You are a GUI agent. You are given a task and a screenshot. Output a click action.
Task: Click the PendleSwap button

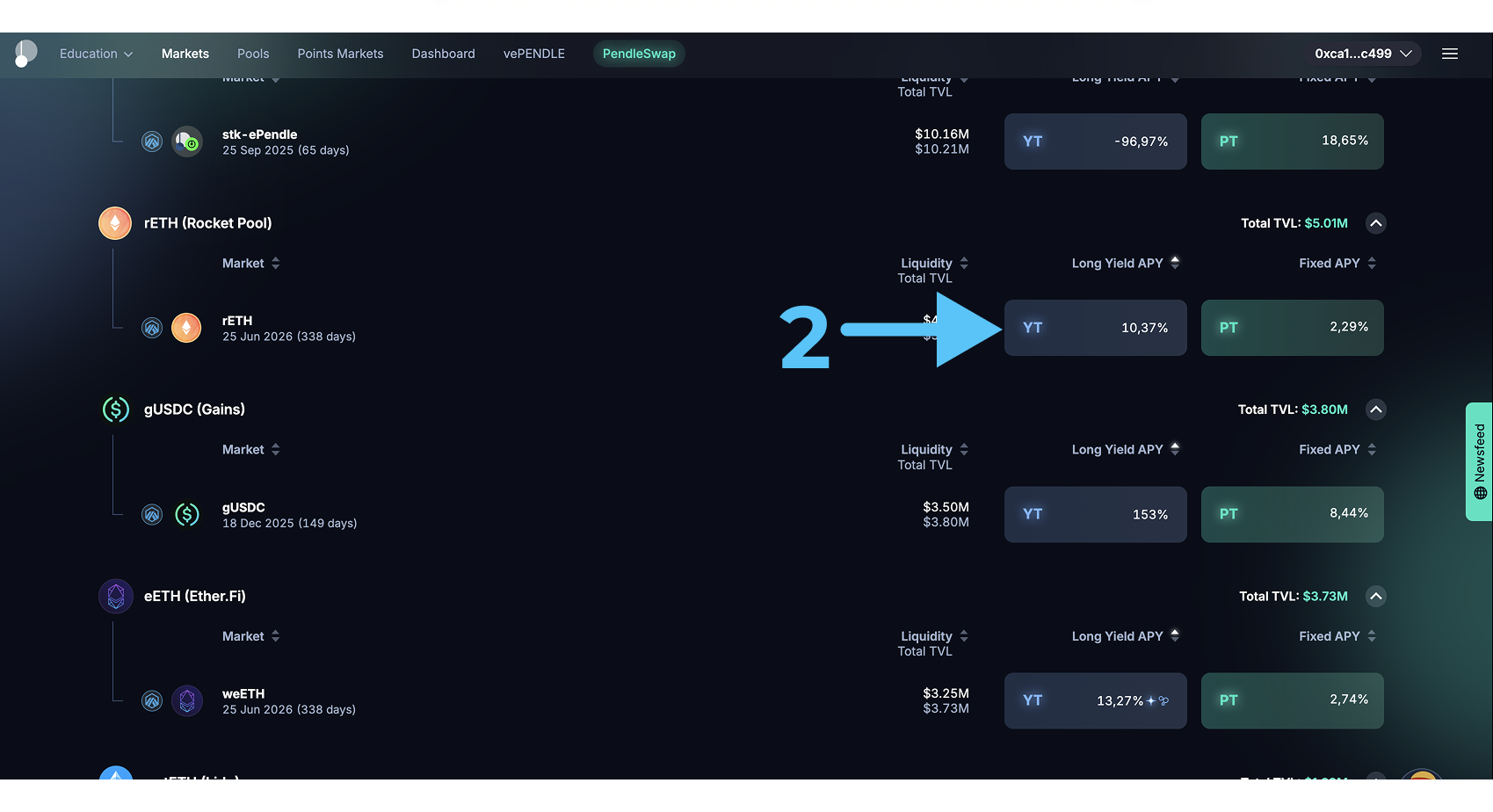click(x=639, y=54)
